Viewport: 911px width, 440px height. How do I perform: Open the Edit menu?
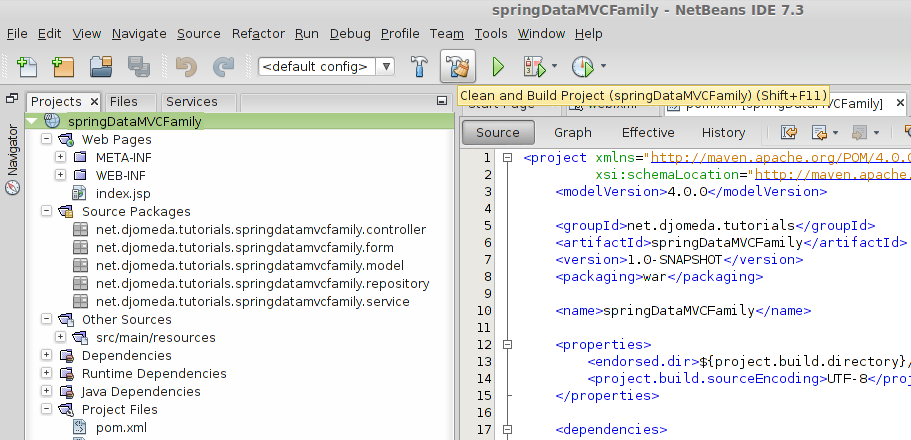point(49,34)
